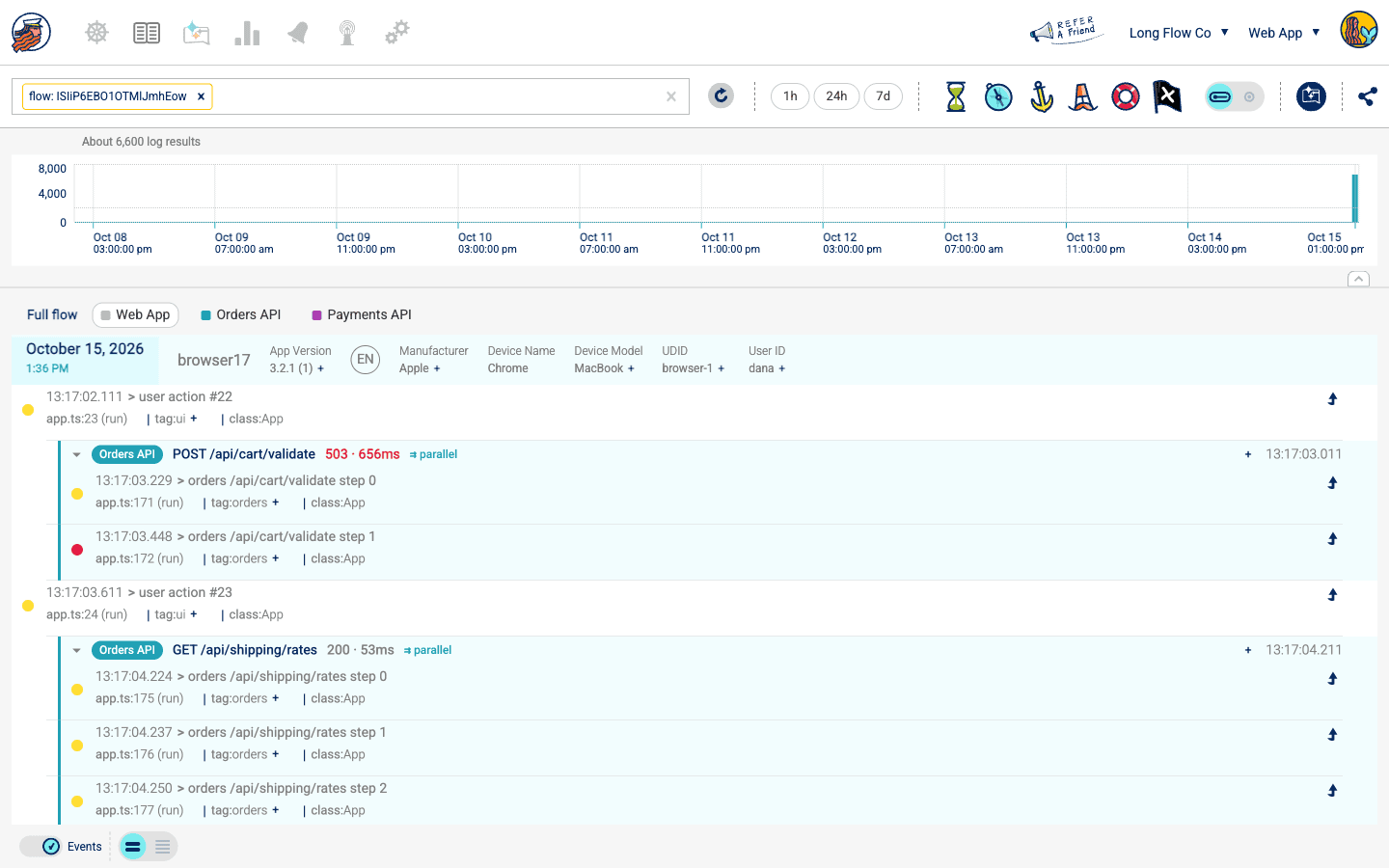Remove the flow filter chip

point(201,96)
